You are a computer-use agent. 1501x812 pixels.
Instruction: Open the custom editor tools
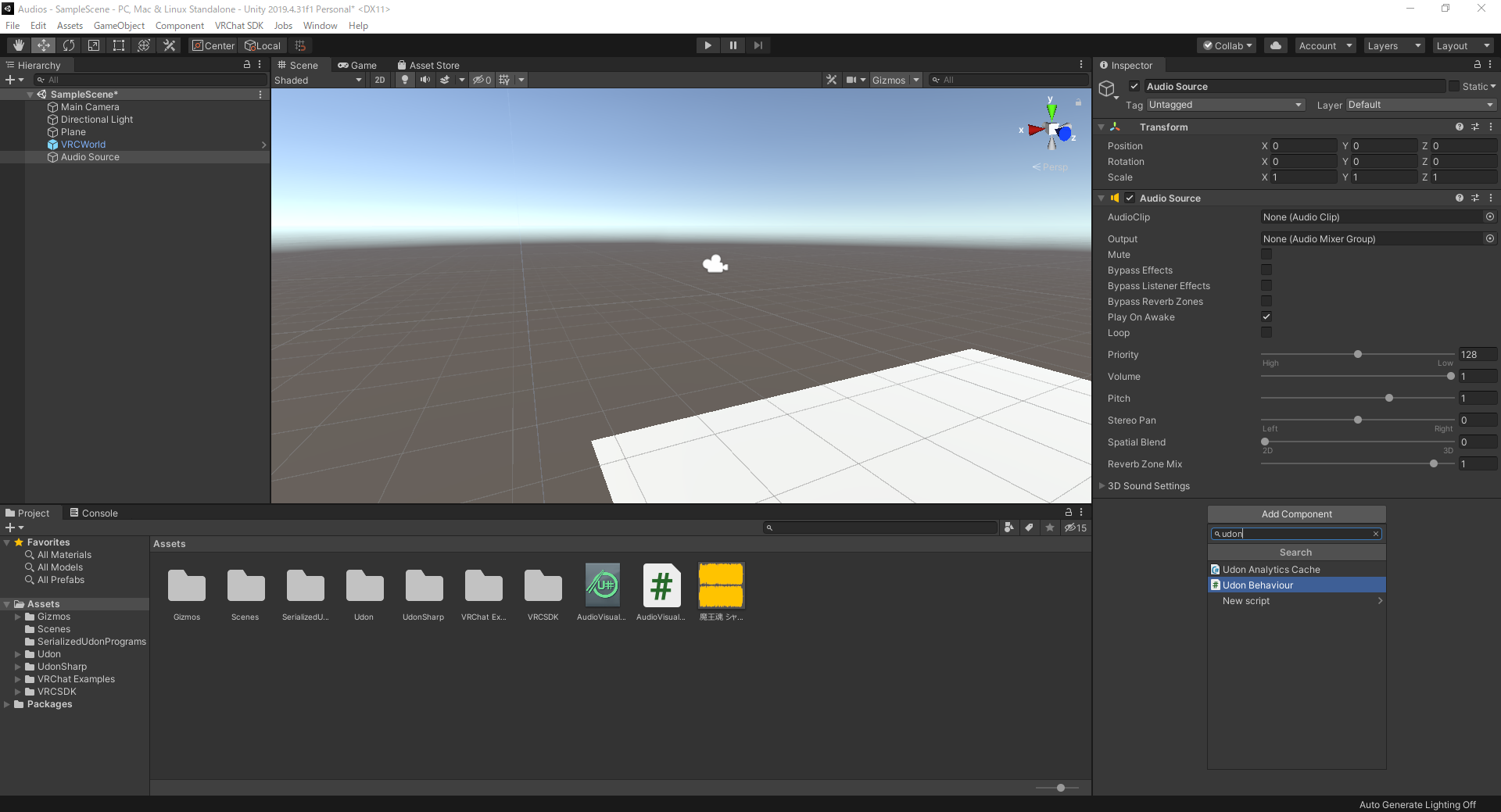point(169,45)
